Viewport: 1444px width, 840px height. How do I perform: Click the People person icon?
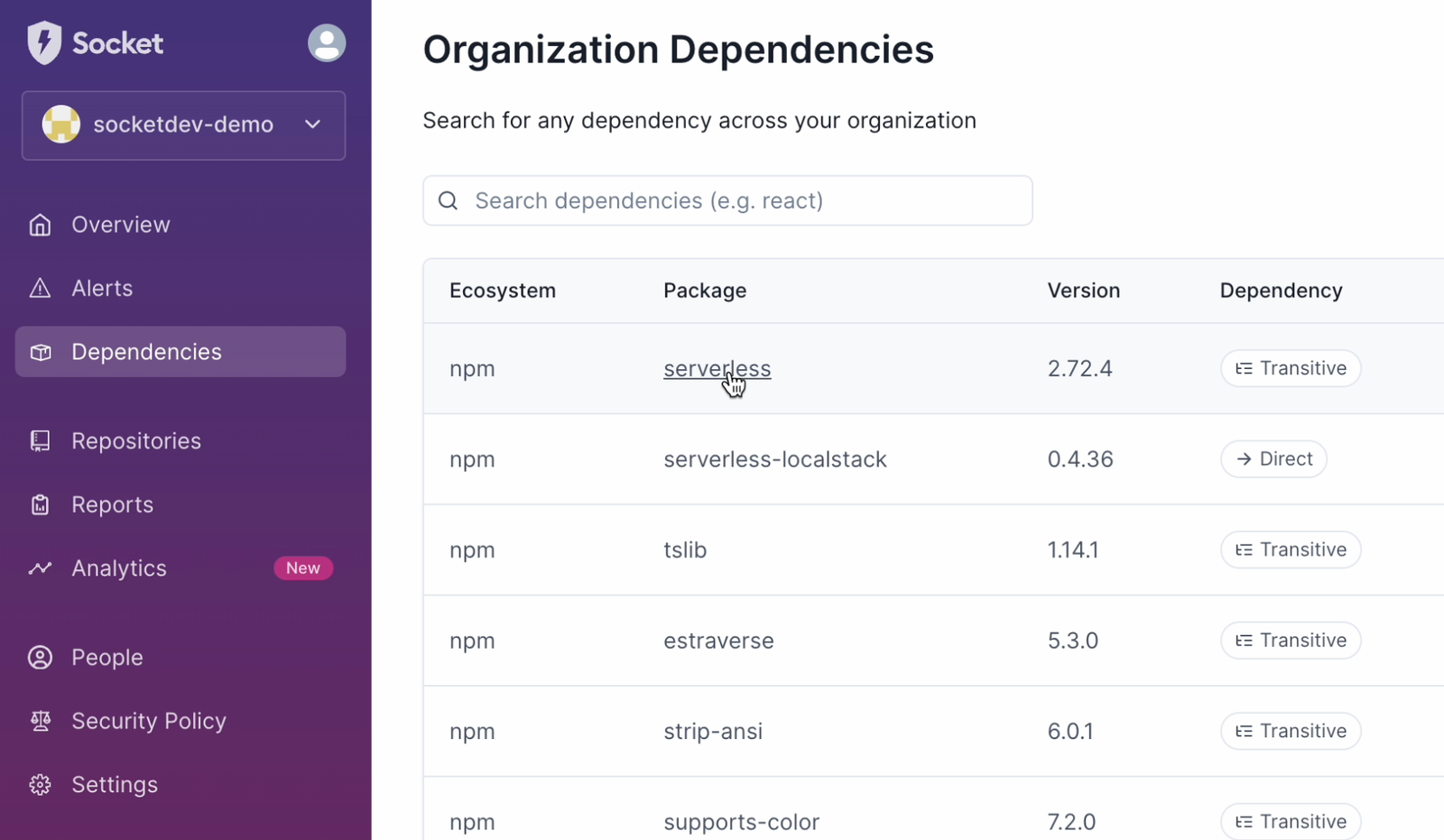tap(41, 657)
